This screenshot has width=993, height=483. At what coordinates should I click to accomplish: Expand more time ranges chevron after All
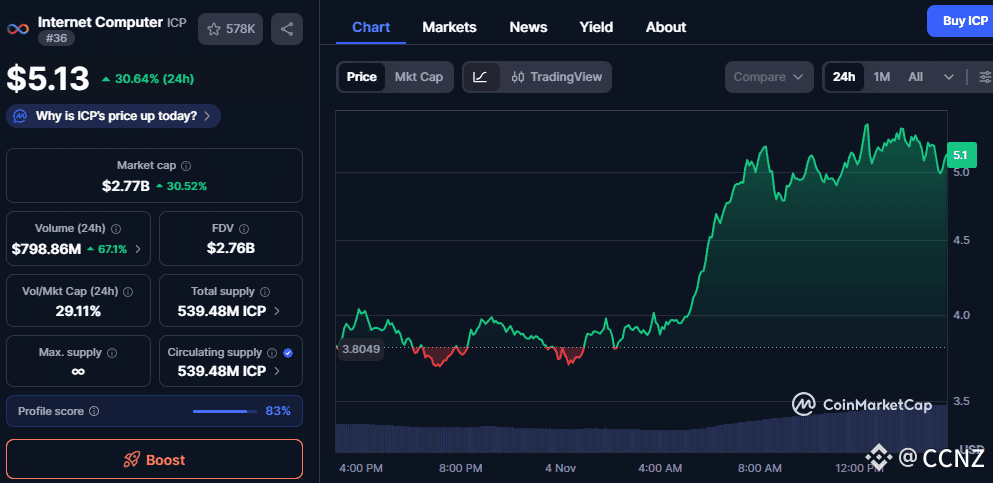pyautogui.click(x=949, y=77)
